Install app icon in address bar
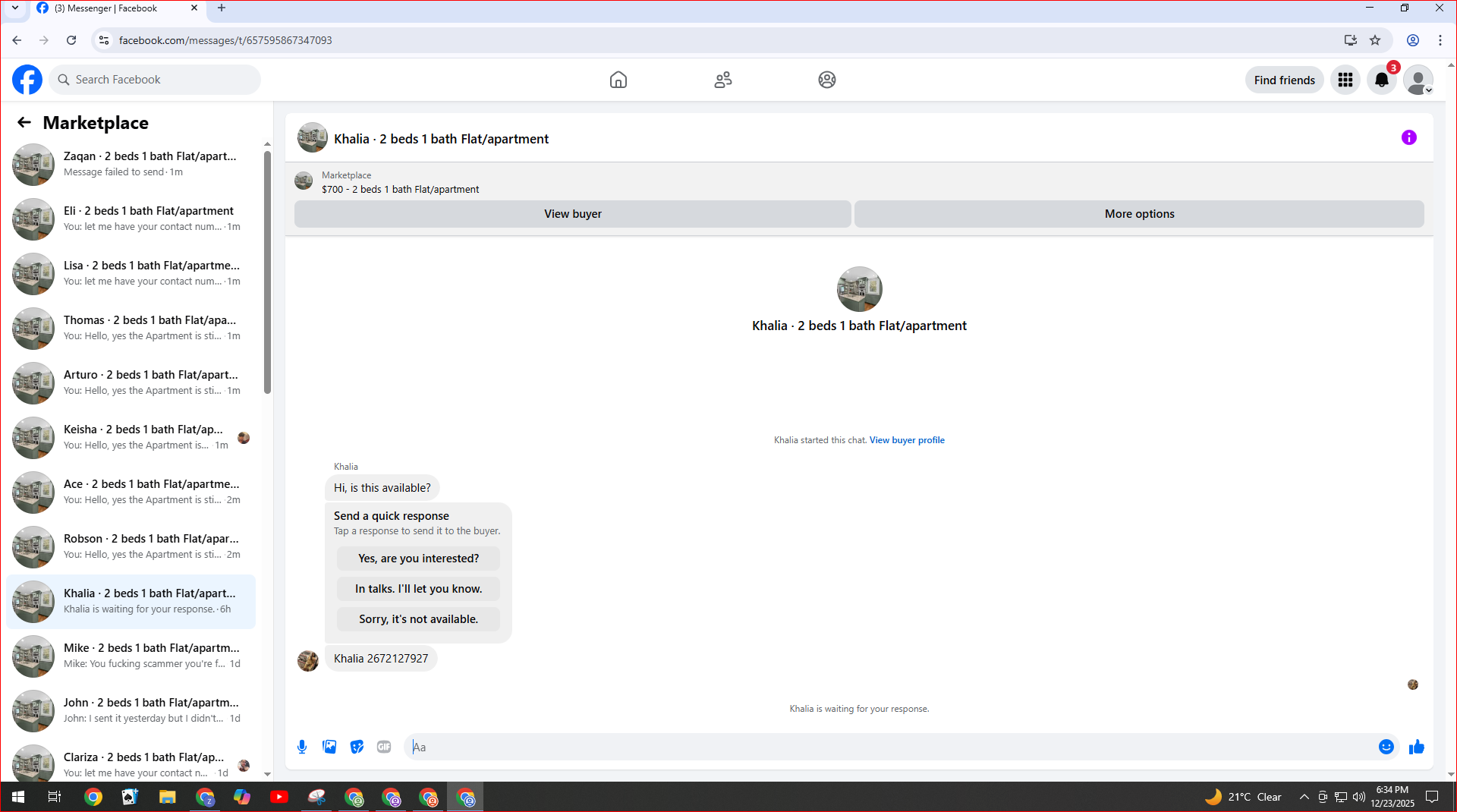Image resolution: width=1457 pixels, height=812 pixels. 1350,40
